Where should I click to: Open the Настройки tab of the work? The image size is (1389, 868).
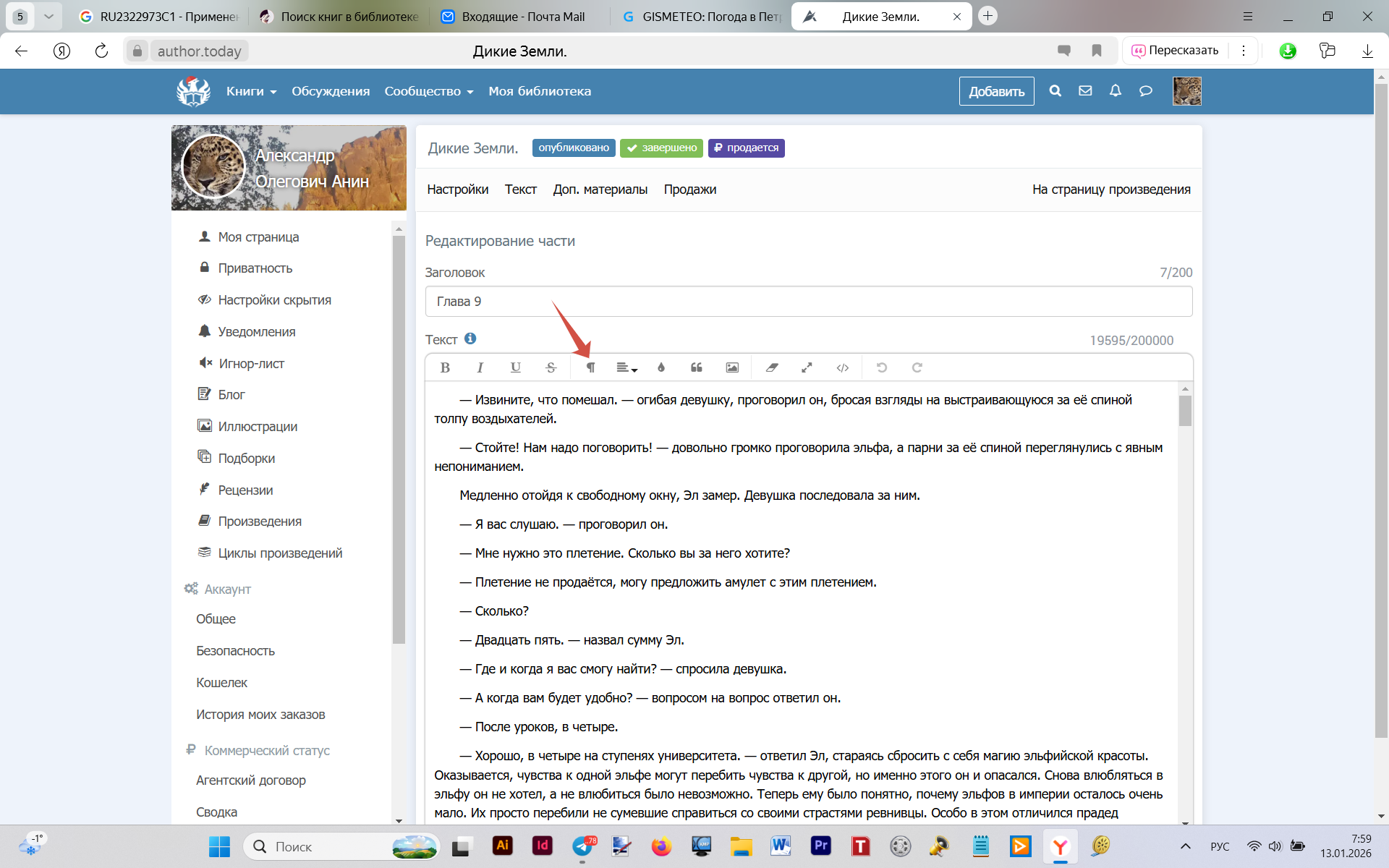(457, 190)
